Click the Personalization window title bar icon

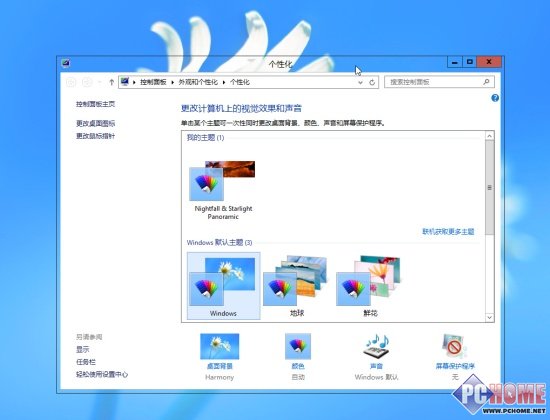(x=66, y=63)
